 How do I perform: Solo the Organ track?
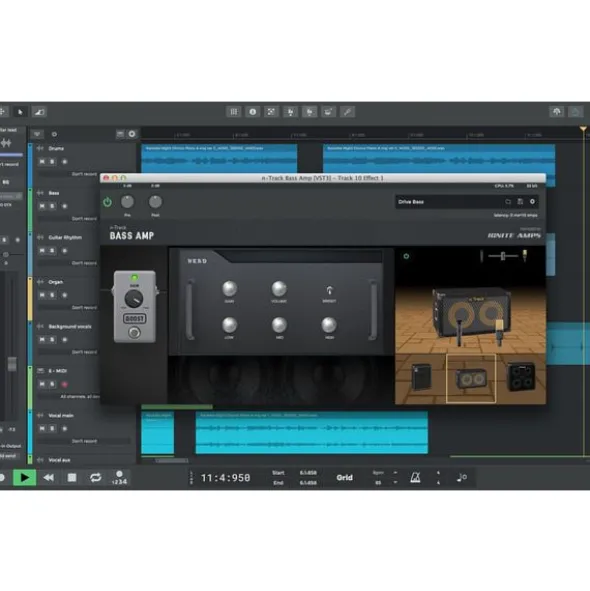tap(52, 295)
